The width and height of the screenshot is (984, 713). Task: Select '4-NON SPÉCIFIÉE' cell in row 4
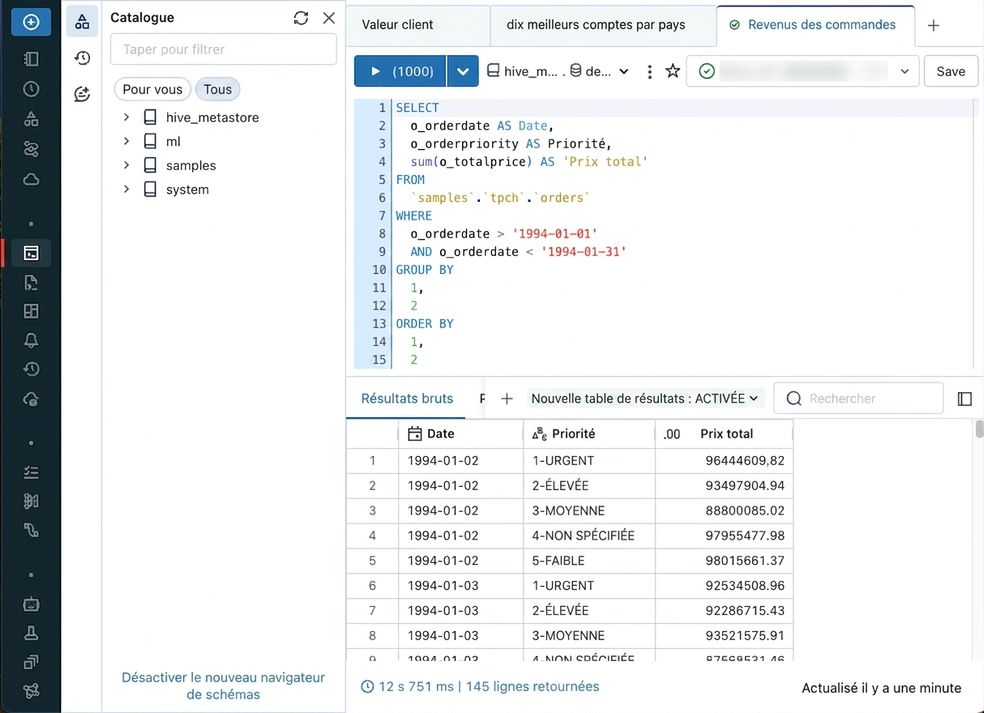pyautogui.click(x=589, y=535)
